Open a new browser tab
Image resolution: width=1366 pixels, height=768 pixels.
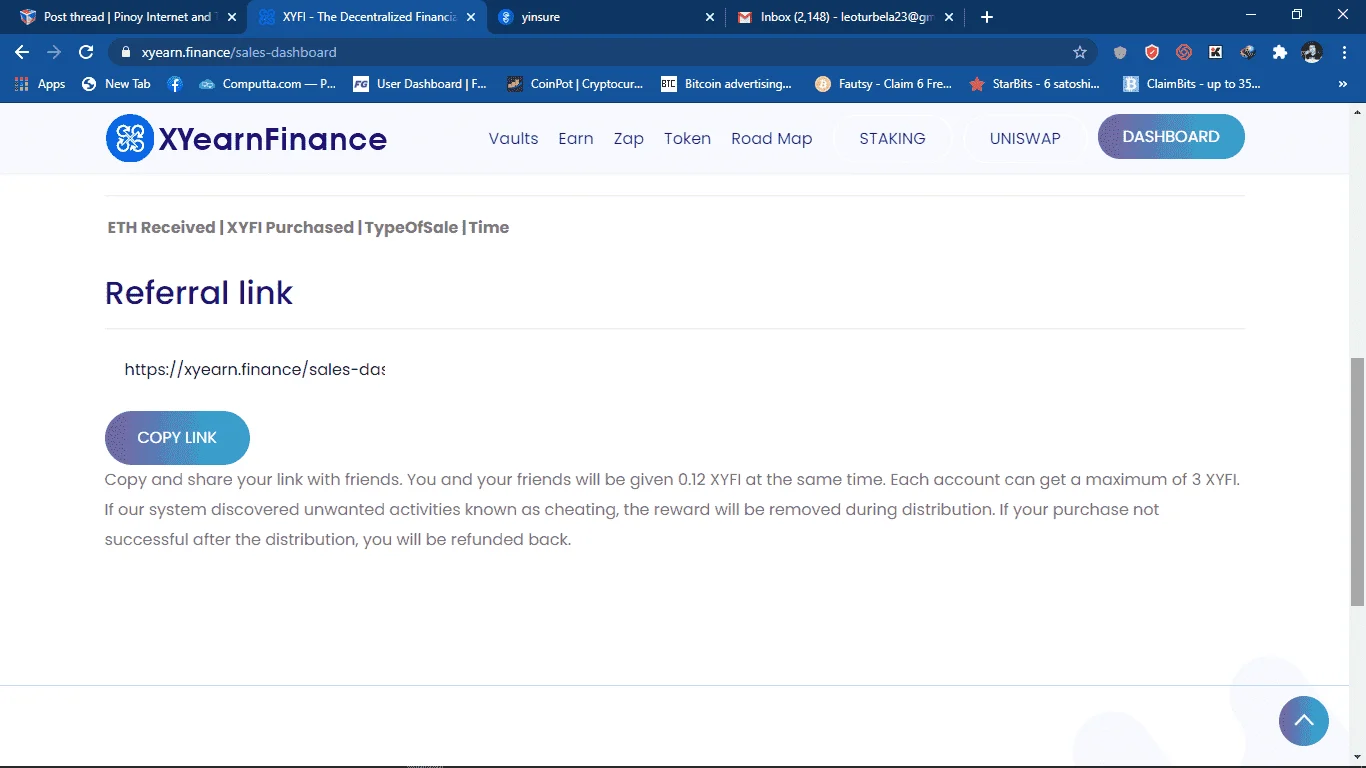(x=987, y=17)
